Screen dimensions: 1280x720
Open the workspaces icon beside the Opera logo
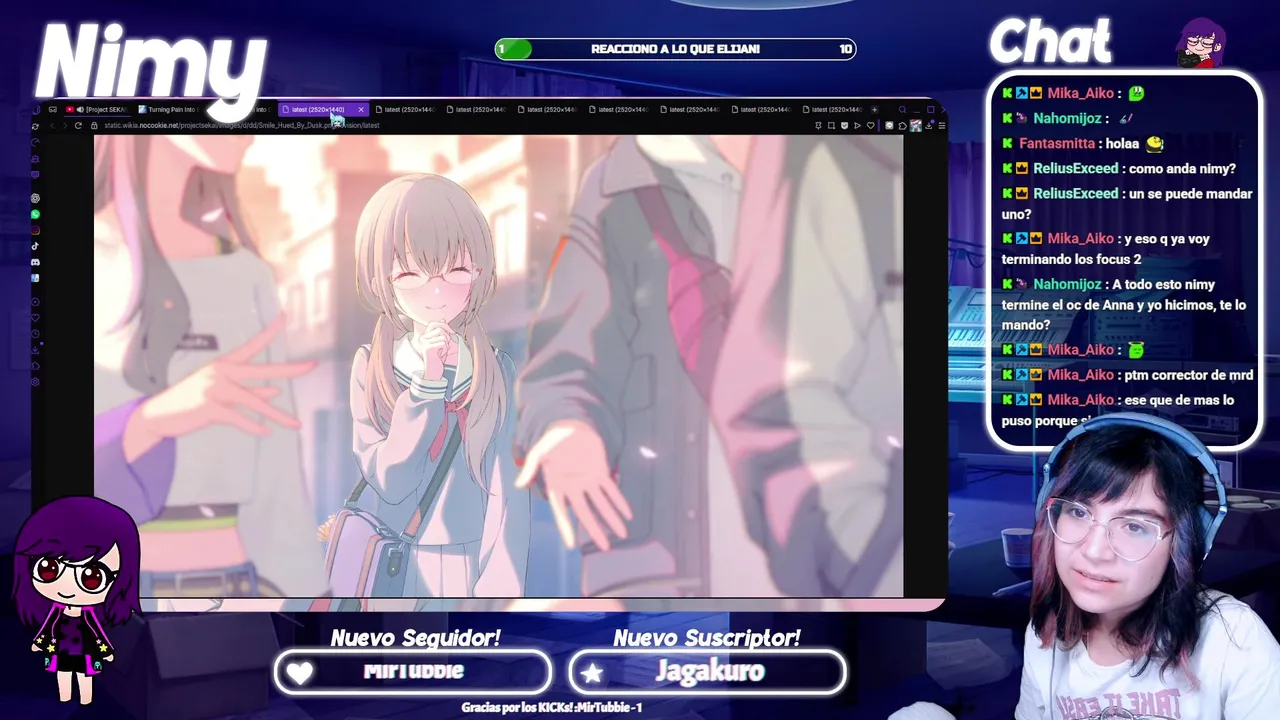tap(52, 109)
